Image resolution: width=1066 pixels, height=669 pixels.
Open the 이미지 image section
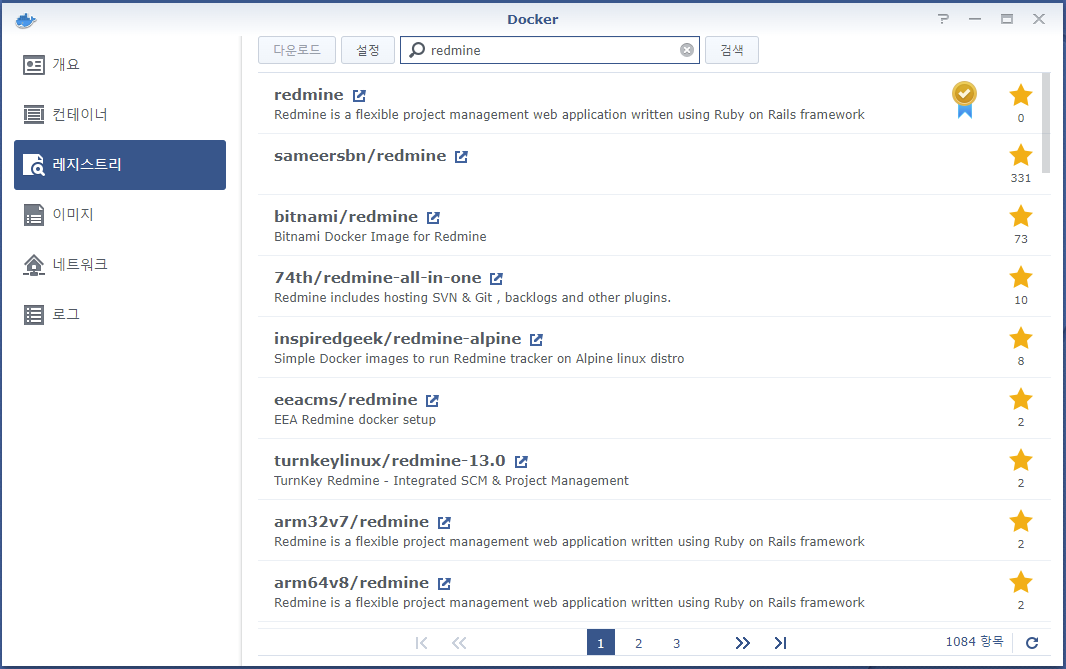tap(120, 214)
